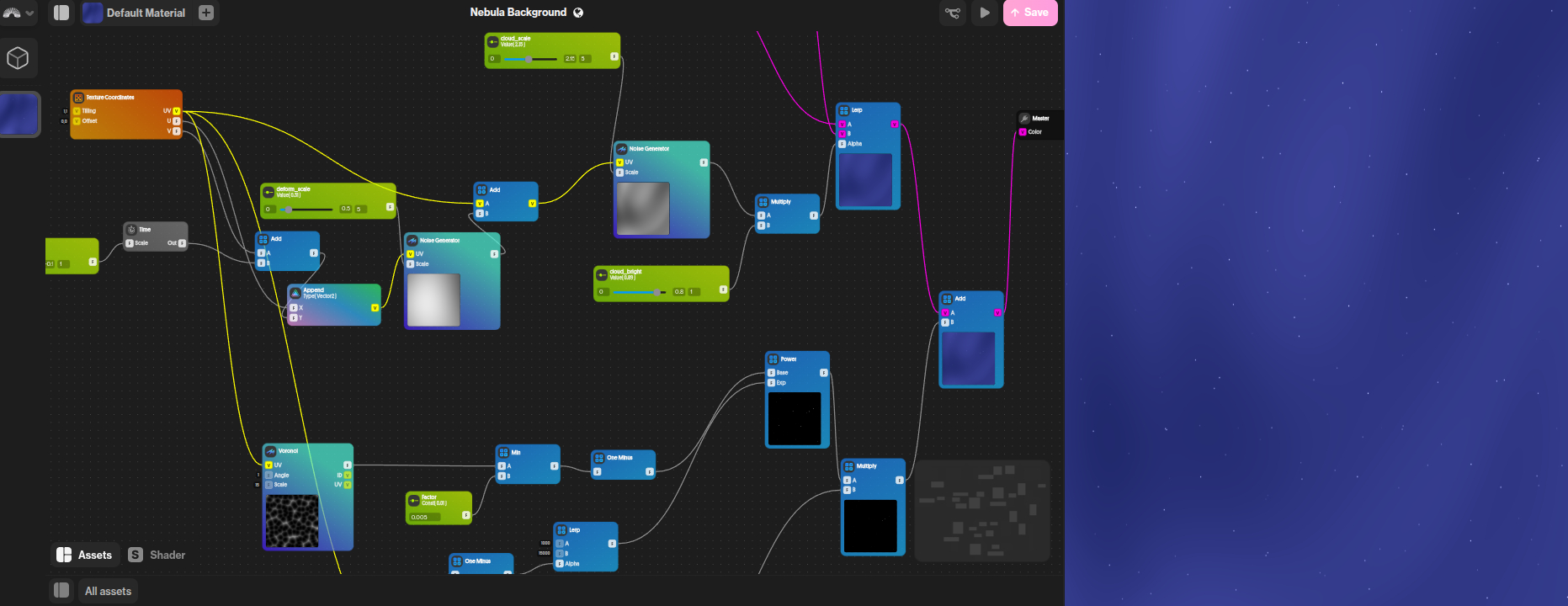Switch to the Shader tab
This screenshot has height=606, width=1568.
coord(157,555)
